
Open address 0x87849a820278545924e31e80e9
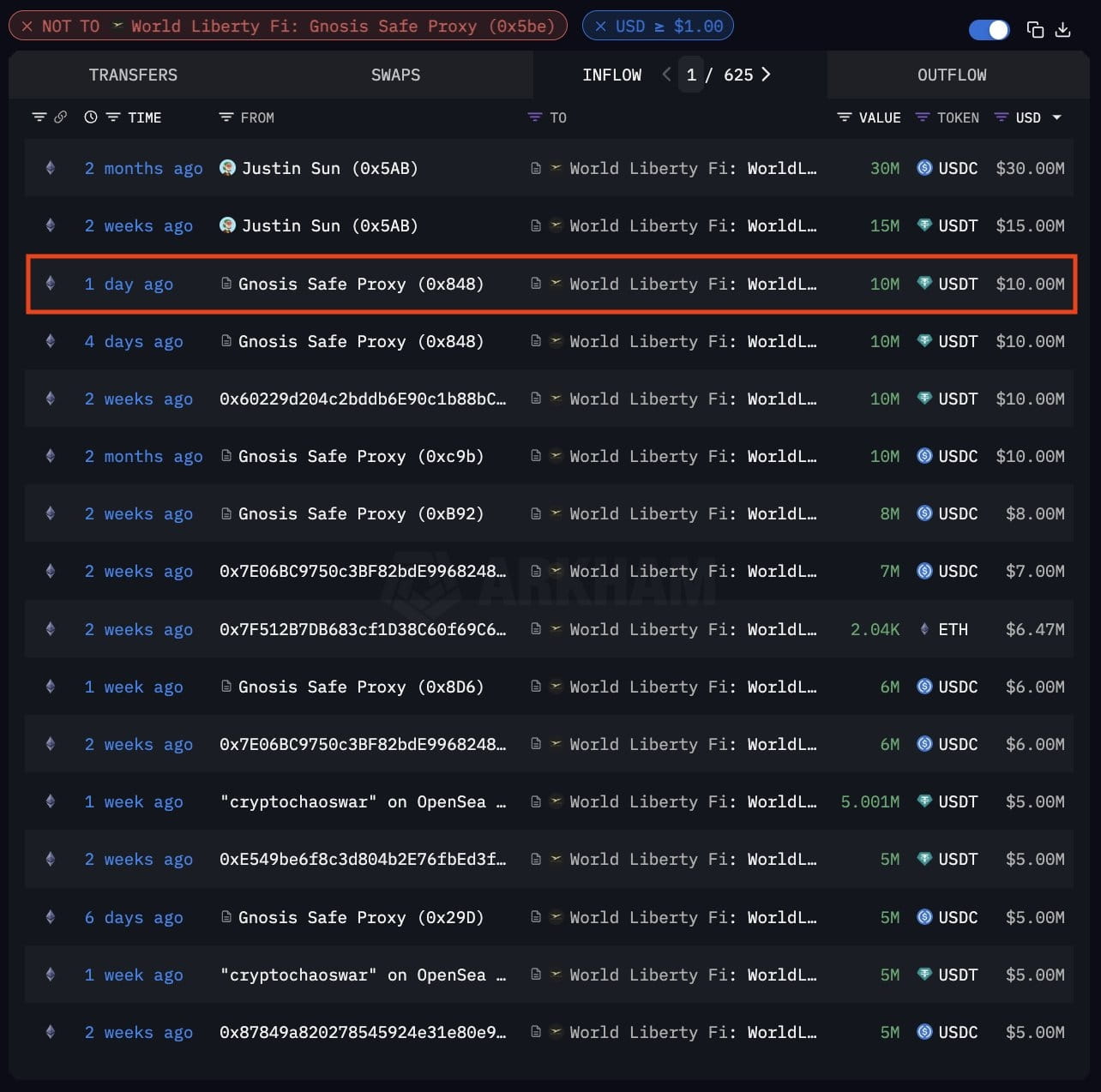(363, 1032)
